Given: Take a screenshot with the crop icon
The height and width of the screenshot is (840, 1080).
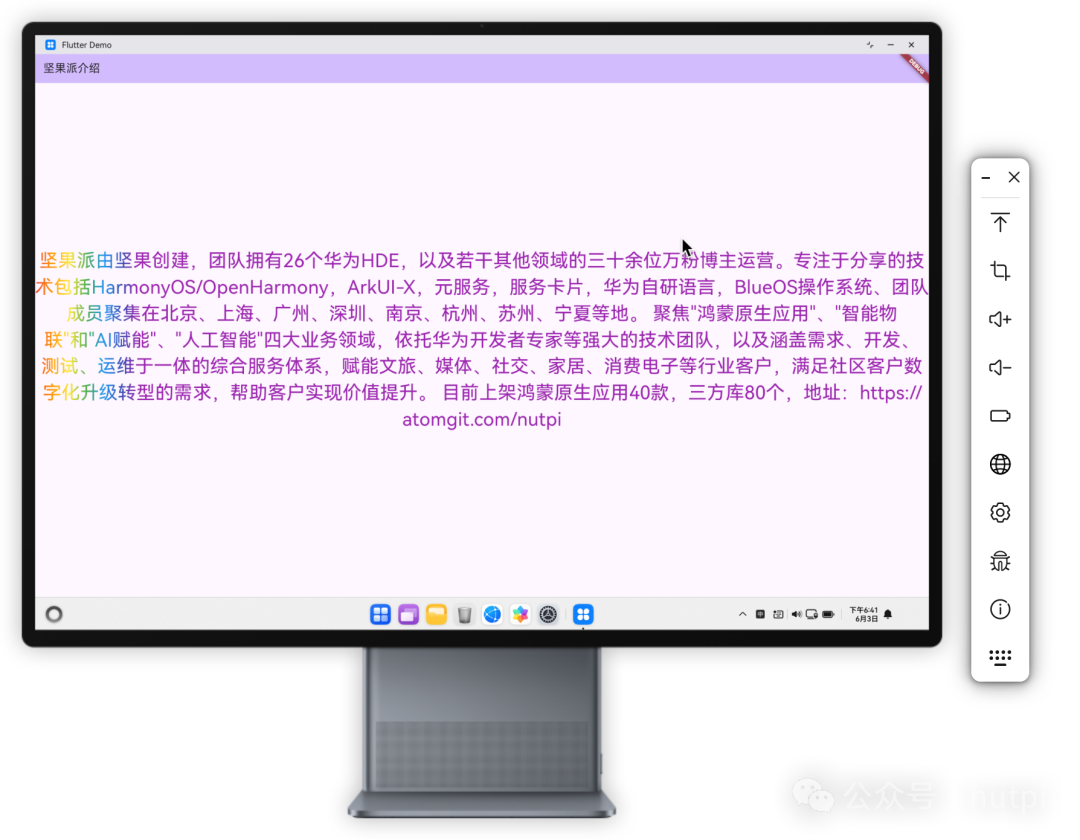Looking at the screenshot, I should click(1000, 271).
